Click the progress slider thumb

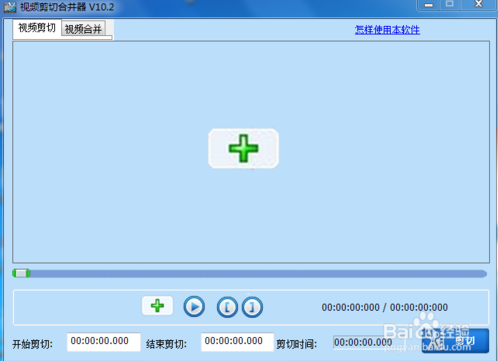tap(21, 273)
